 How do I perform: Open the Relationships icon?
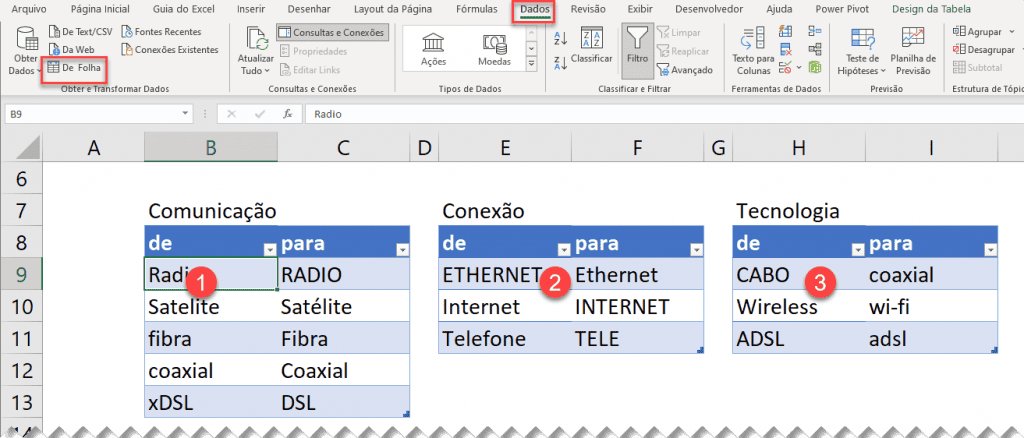[814, 49]
